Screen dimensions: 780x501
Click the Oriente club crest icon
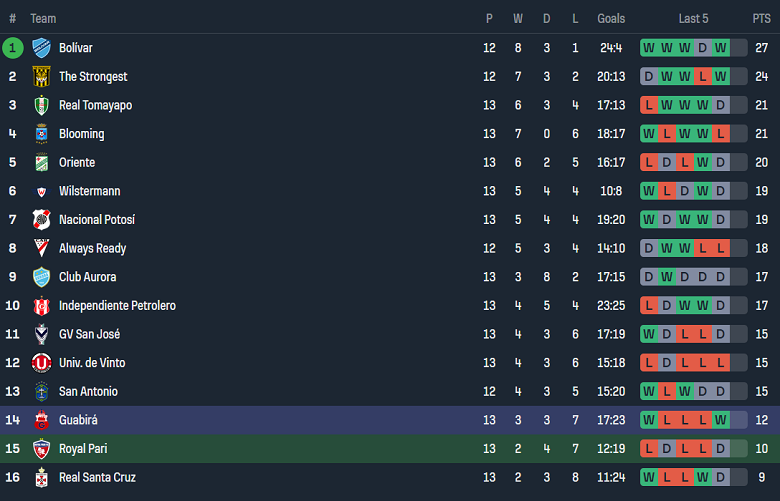click(41, 163)
